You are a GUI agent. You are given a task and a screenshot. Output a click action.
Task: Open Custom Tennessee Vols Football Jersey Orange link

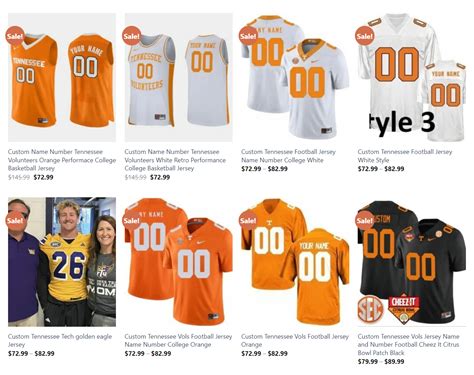[x=295, y=340]
